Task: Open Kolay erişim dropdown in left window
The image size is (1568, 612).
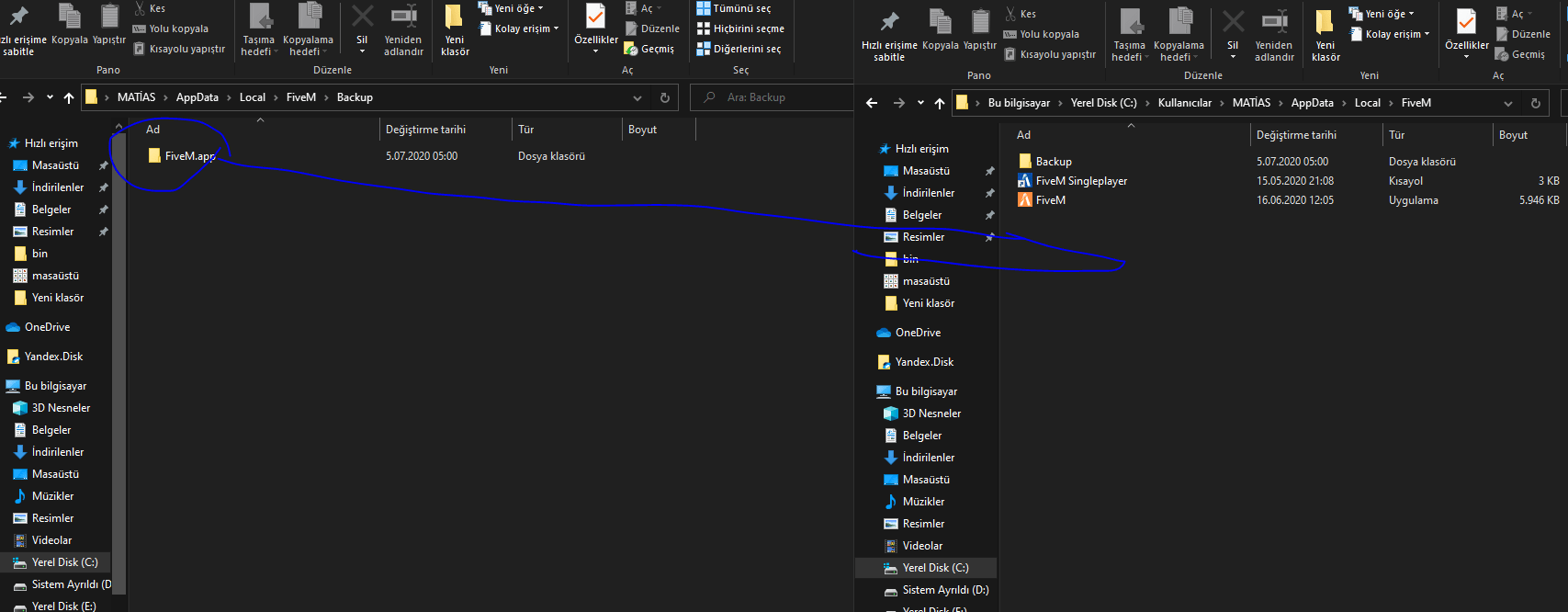Action: pos(519,28)
